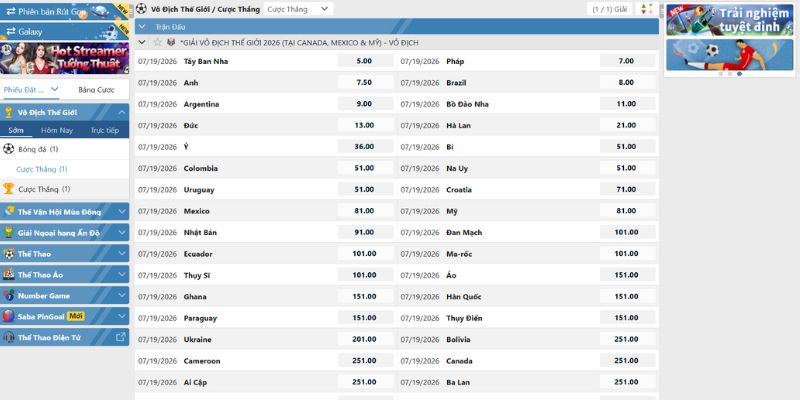Expand the Thể Thao Ảo section chevron
The width and height of the screenshot is (800, 400).
(121, 274)
